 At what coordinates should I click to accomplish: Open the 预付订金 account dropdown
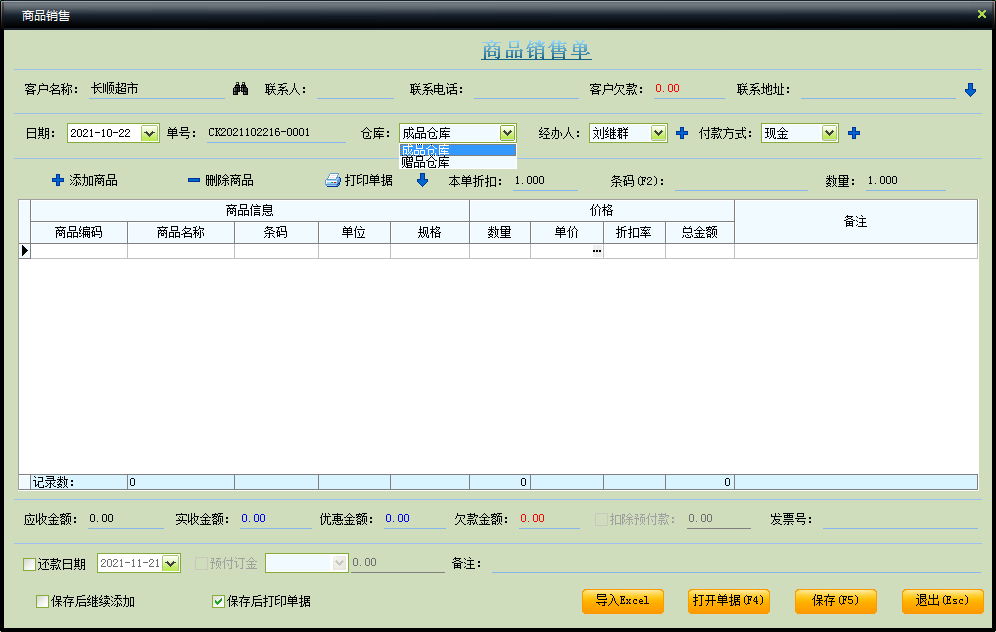click(x=339, y=563)
